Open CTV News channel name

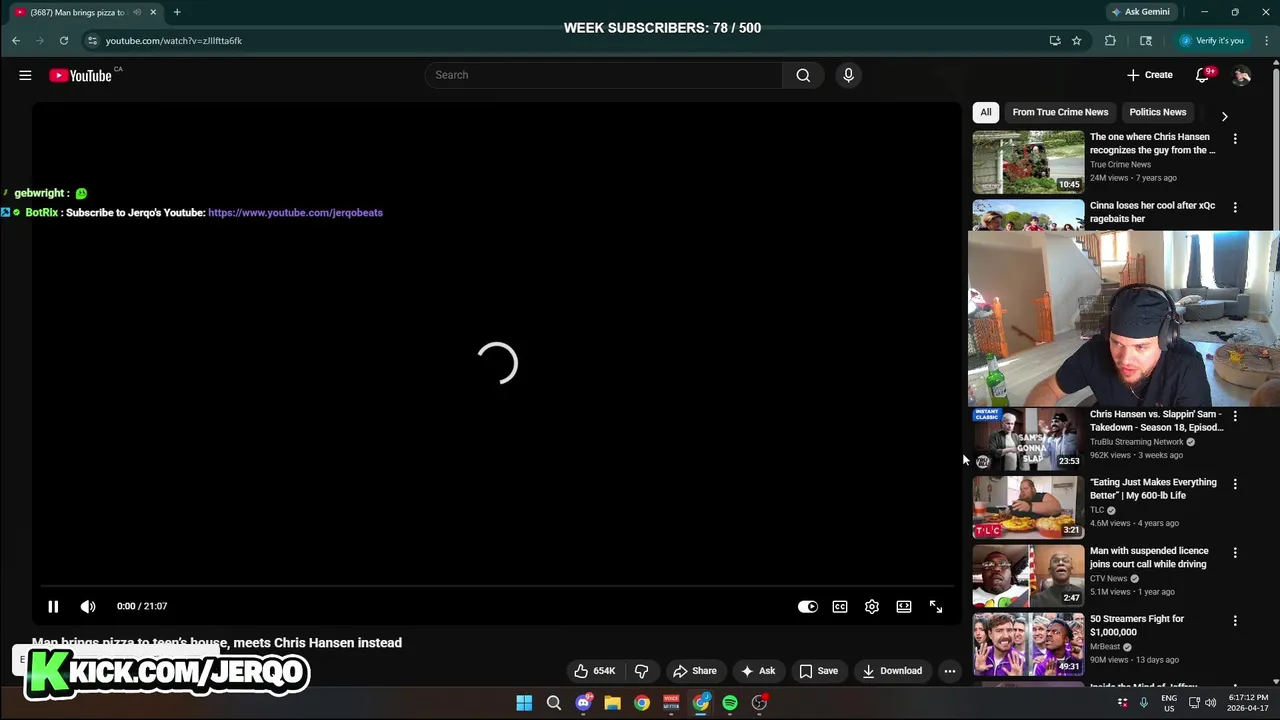pyautogui.click(x=1109, y=578)
